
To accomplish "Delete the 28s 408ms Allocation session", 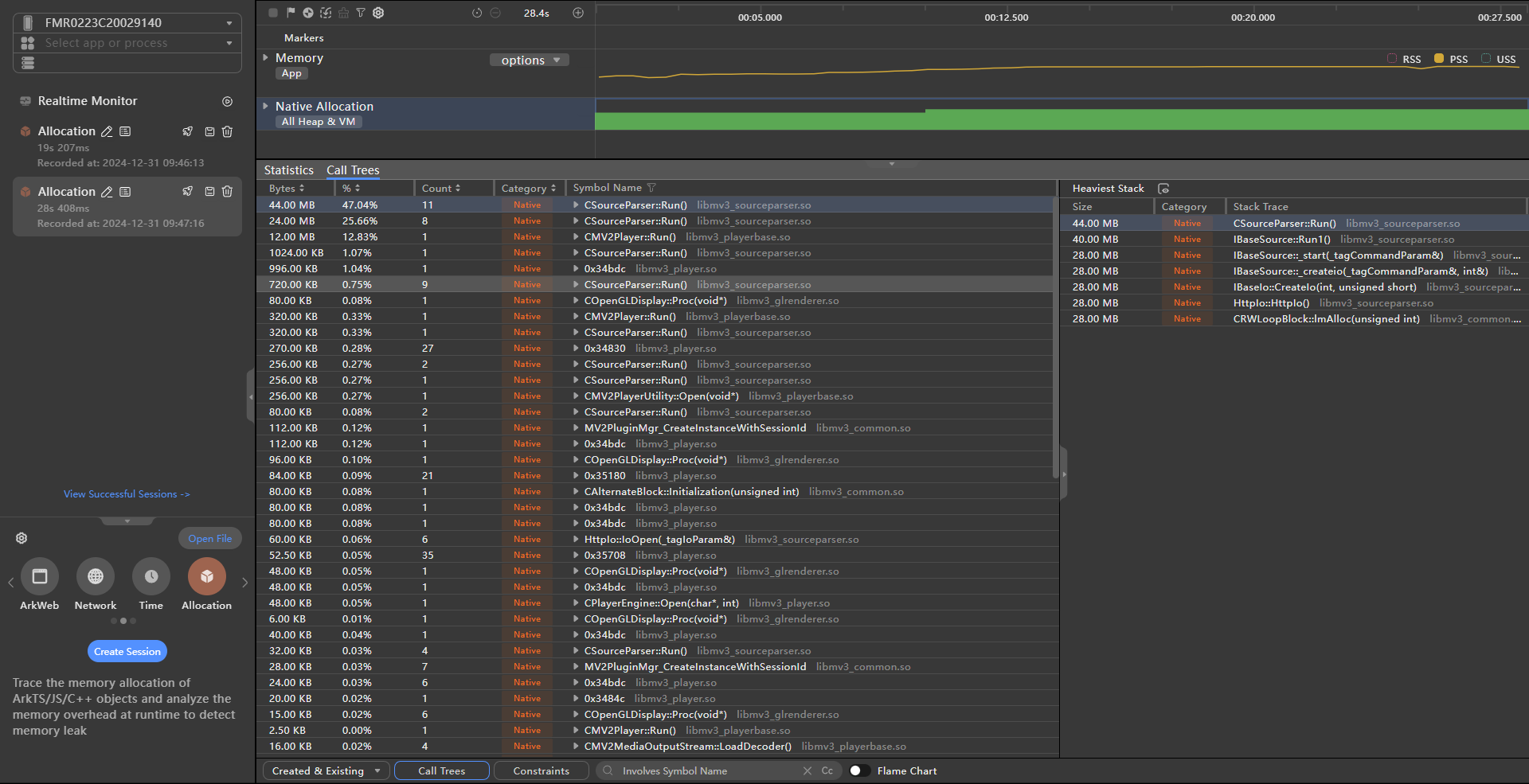I will (227, 192).
